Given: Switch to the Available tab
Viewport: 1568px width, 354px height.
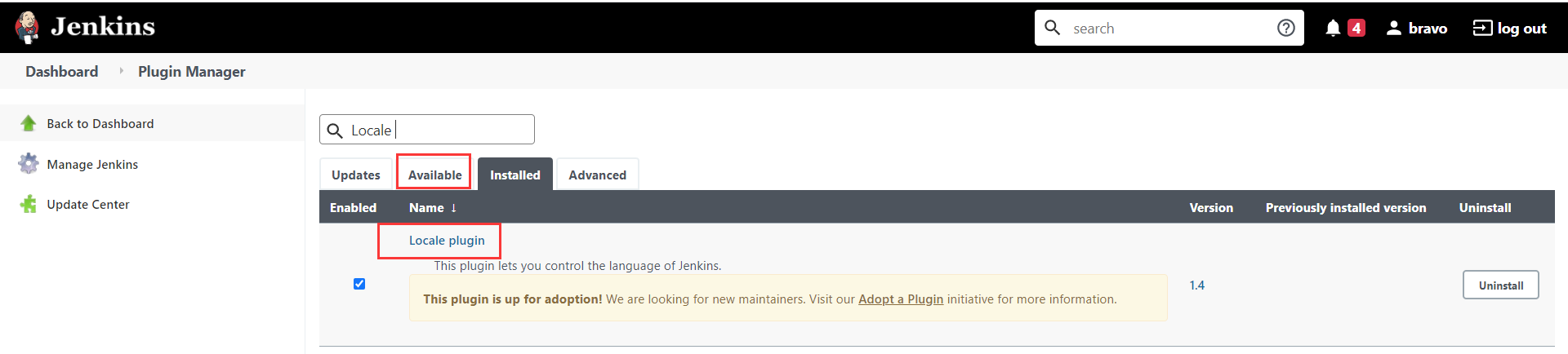Looking at the screenshot, I should 434,175.
